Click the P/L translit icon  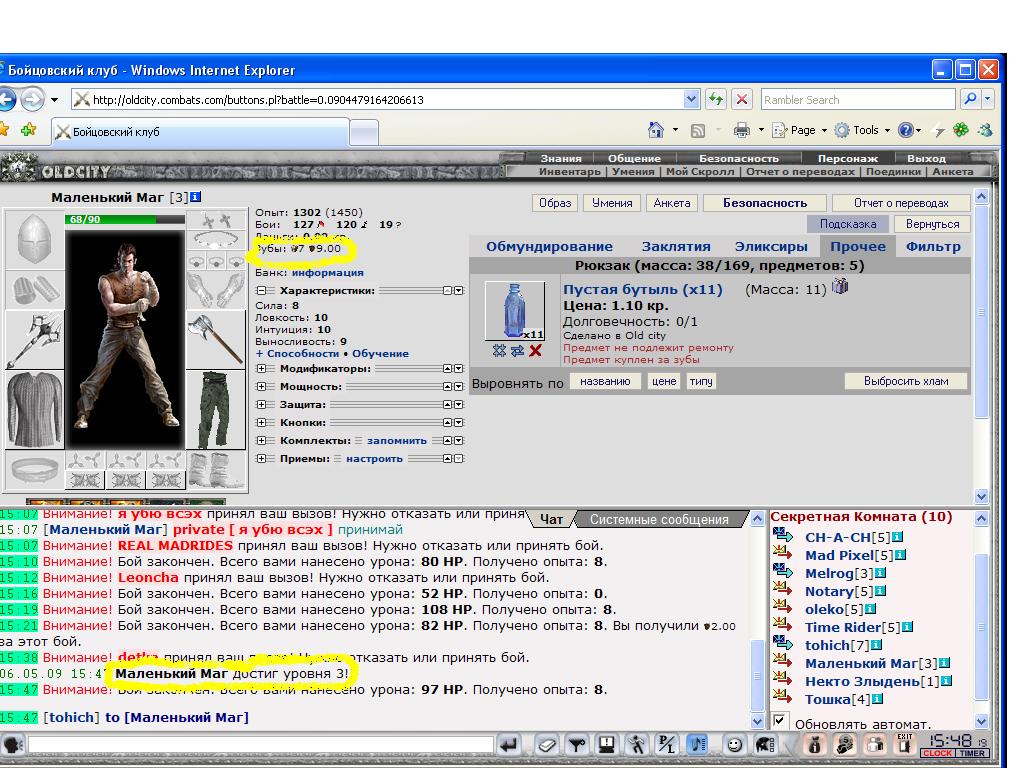(x=667, y=744)
